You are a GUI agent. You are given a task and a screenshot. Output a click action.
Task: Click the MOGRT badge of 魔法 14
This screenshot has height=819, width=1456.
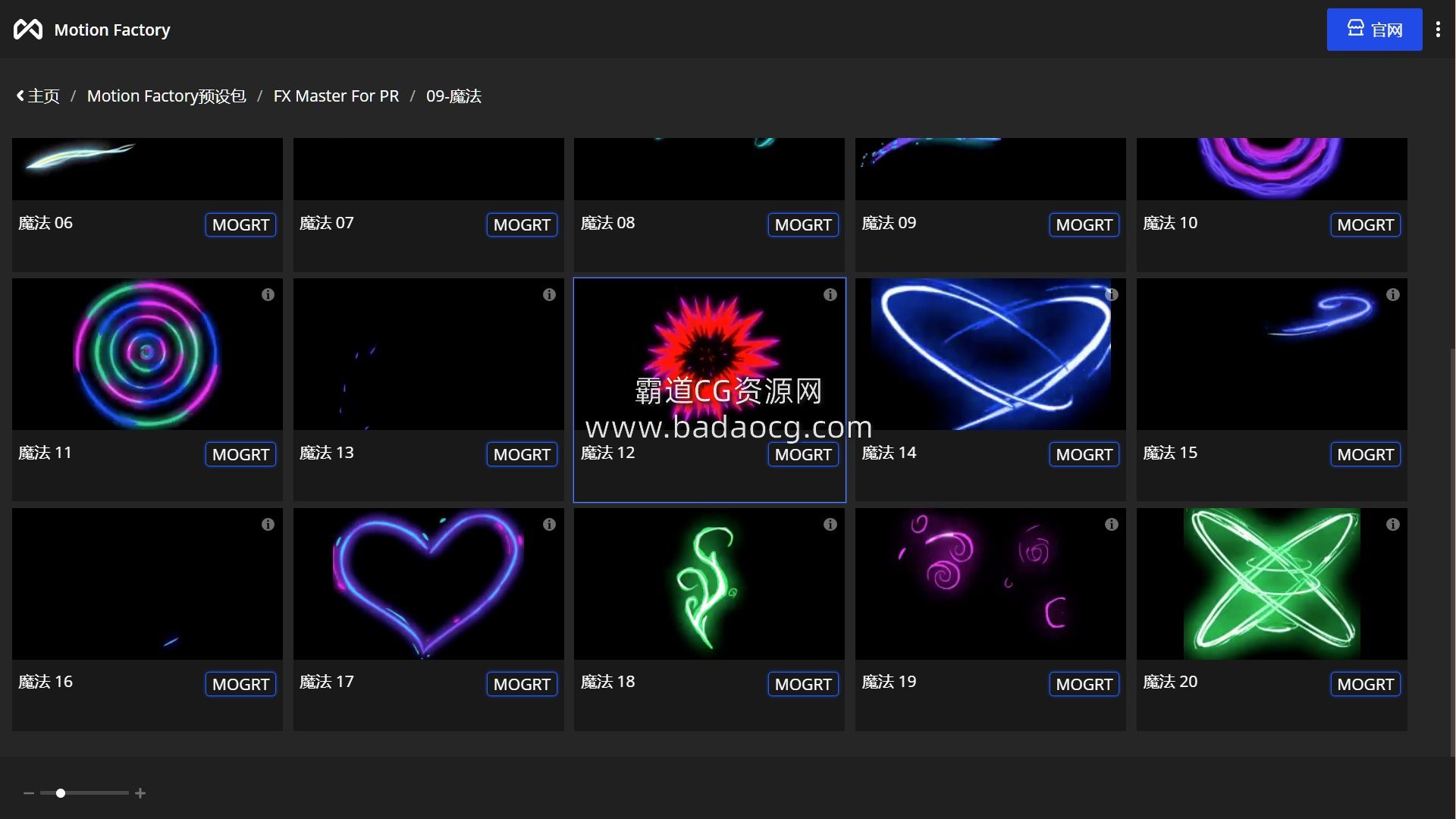[x=1084, y=454]
